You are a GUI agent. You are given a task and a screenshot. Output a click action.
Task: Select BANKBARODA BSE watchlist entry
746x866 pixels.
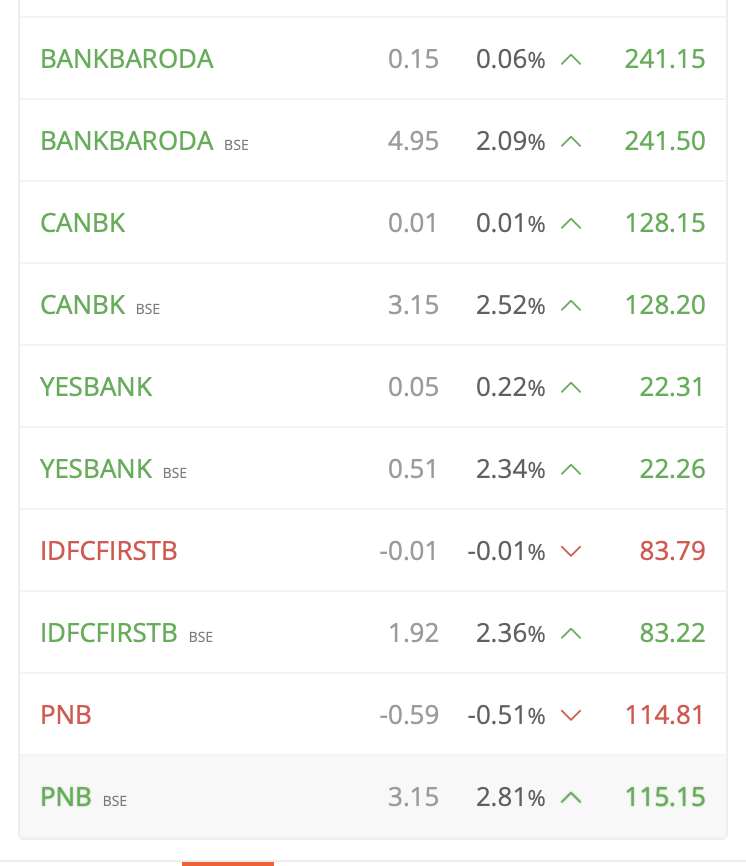click(x=373, y=140)
